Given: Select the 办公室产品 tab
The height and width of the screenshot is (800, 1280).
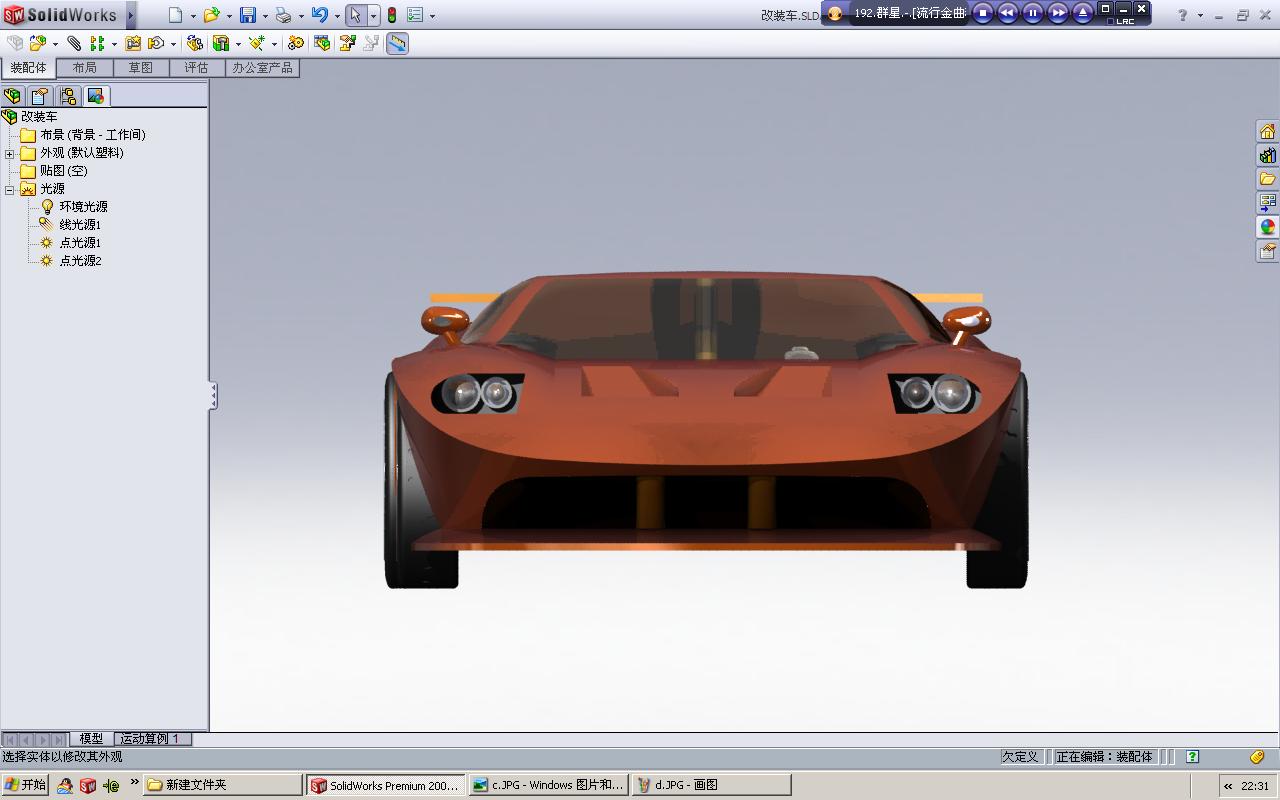Looking at the screenshot, I should click(263, 68).
